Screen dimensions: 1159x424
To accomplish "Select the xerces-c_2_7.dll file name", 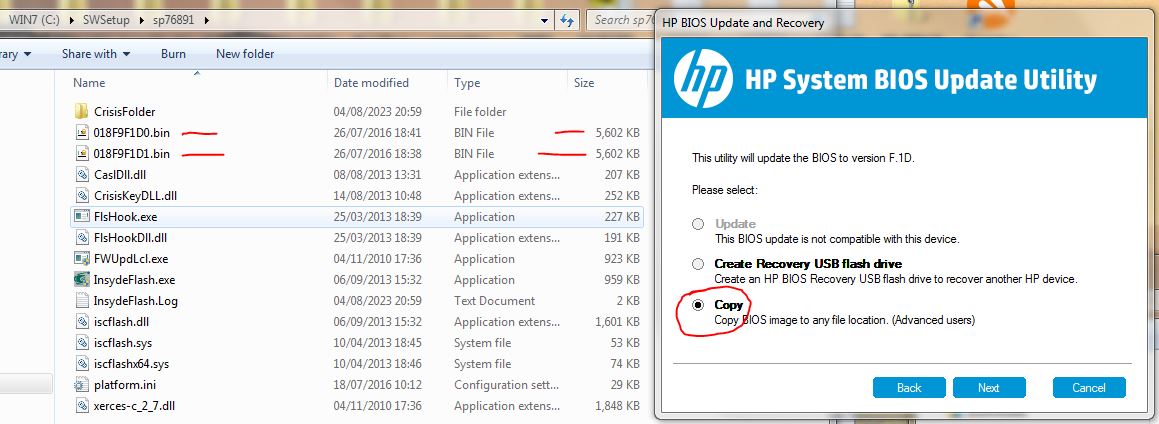I will (134, 406).
